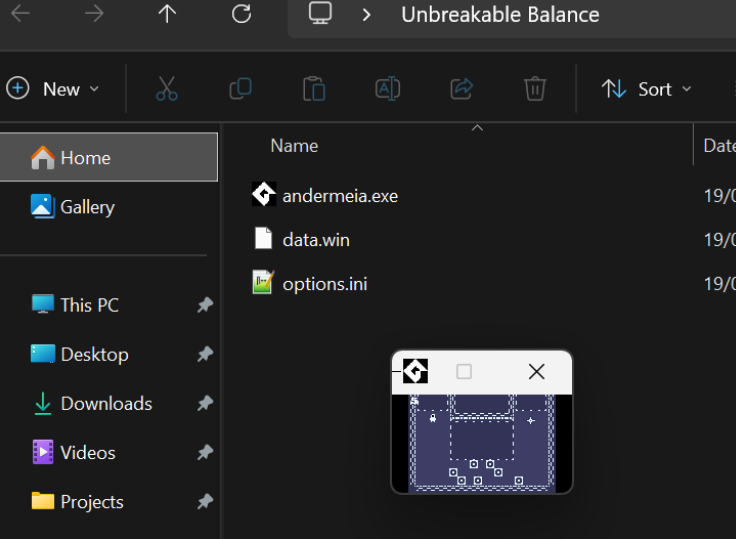Sort files by the Name column header
This screenshot has height=539, width=736.
(294, 146)
